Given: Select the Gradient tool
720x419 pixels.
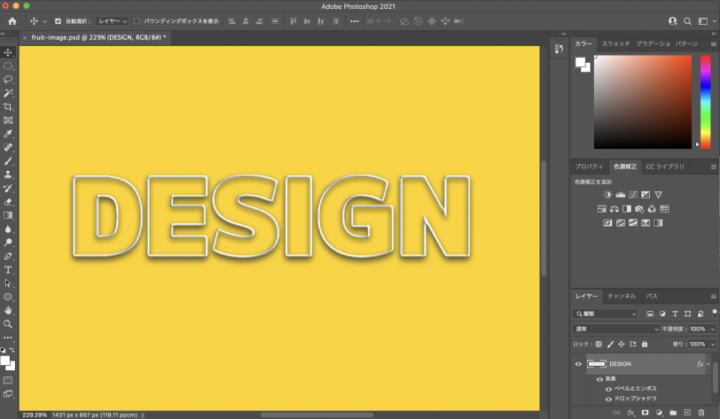Looking at the screenshot, I should click(8, 215).
